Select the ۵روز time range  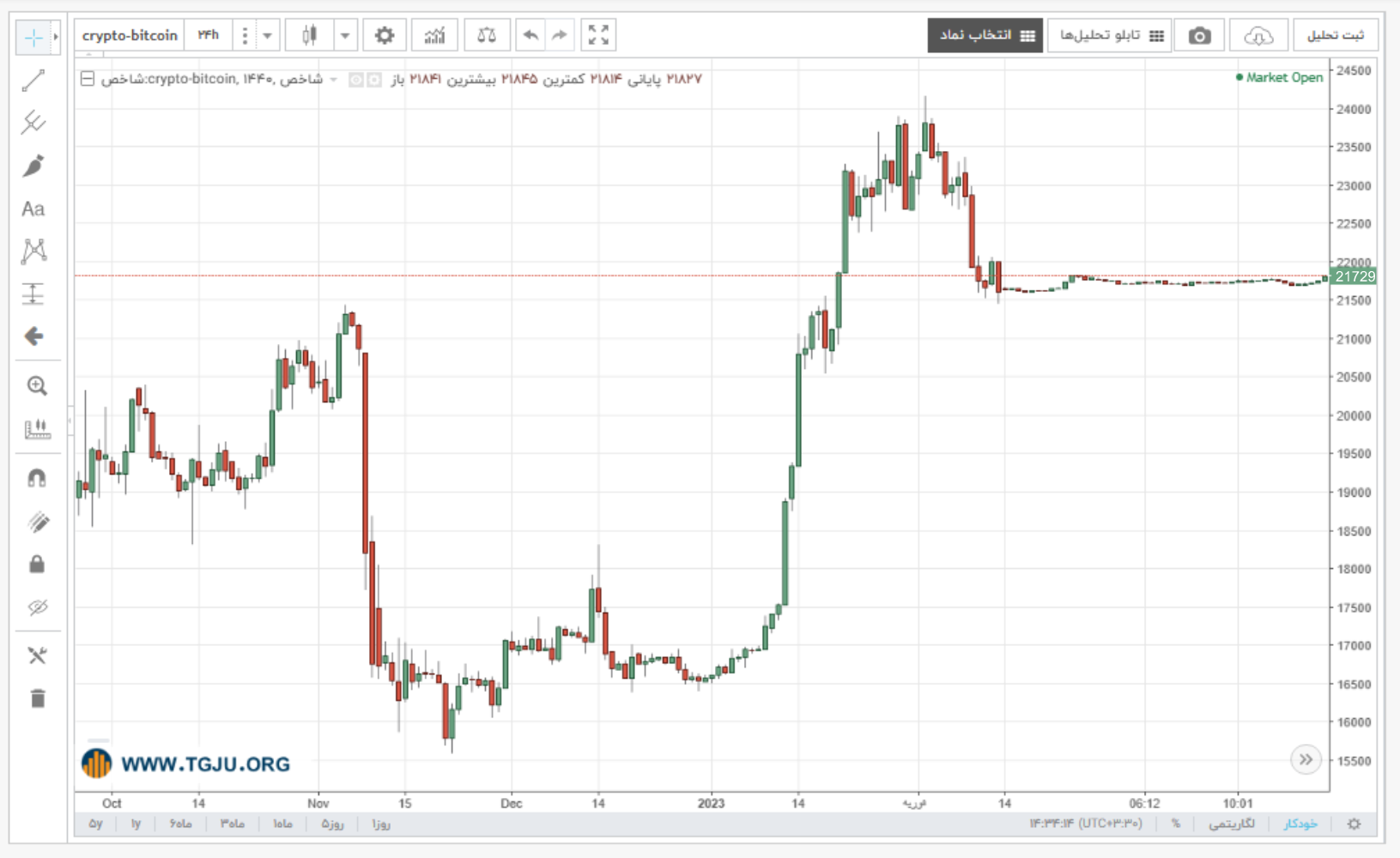click(333, 824)
